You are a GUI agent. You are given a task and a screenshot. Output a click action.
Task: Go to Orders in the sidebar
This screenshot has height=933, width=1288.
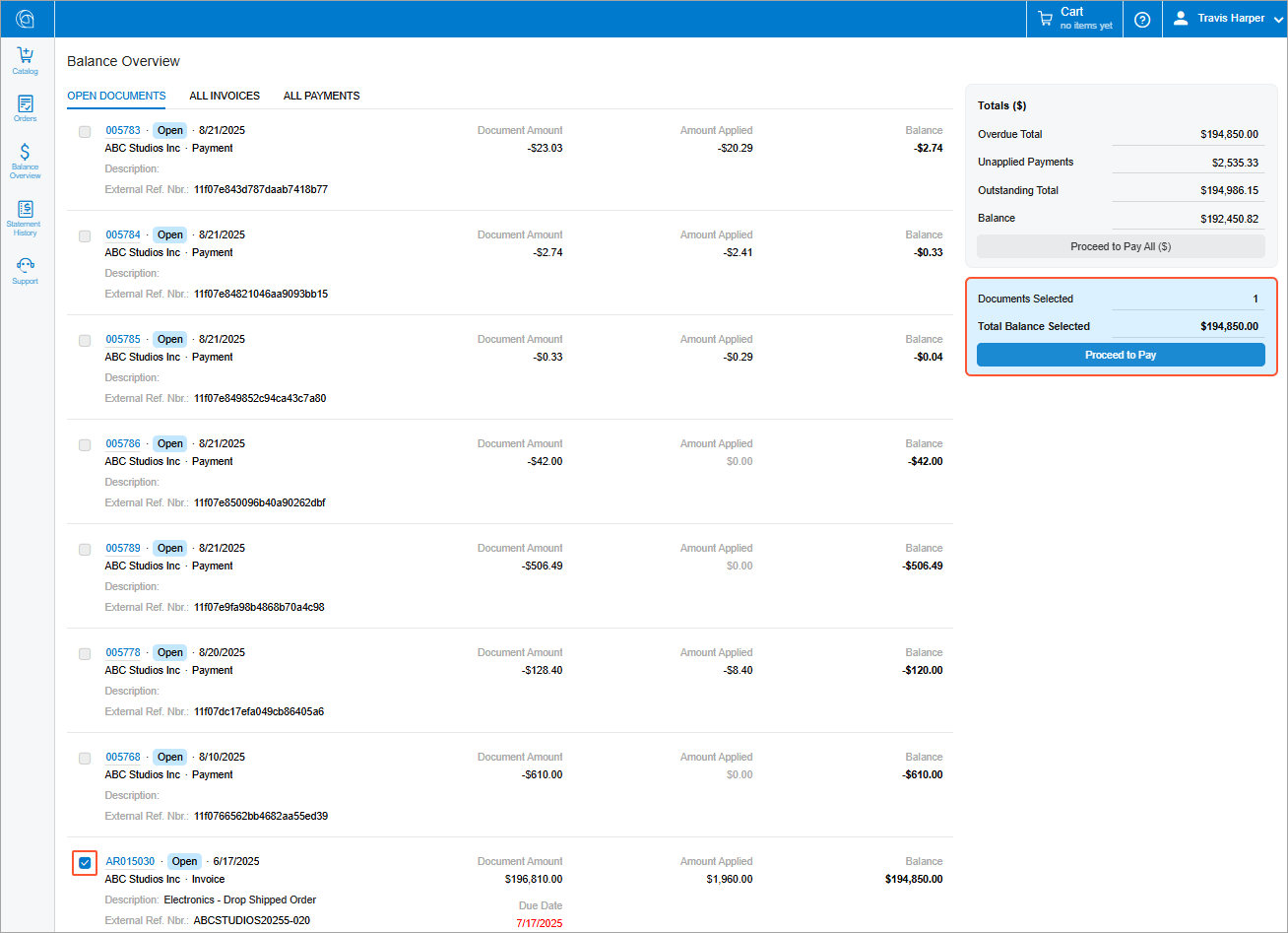tap(26, 108)
